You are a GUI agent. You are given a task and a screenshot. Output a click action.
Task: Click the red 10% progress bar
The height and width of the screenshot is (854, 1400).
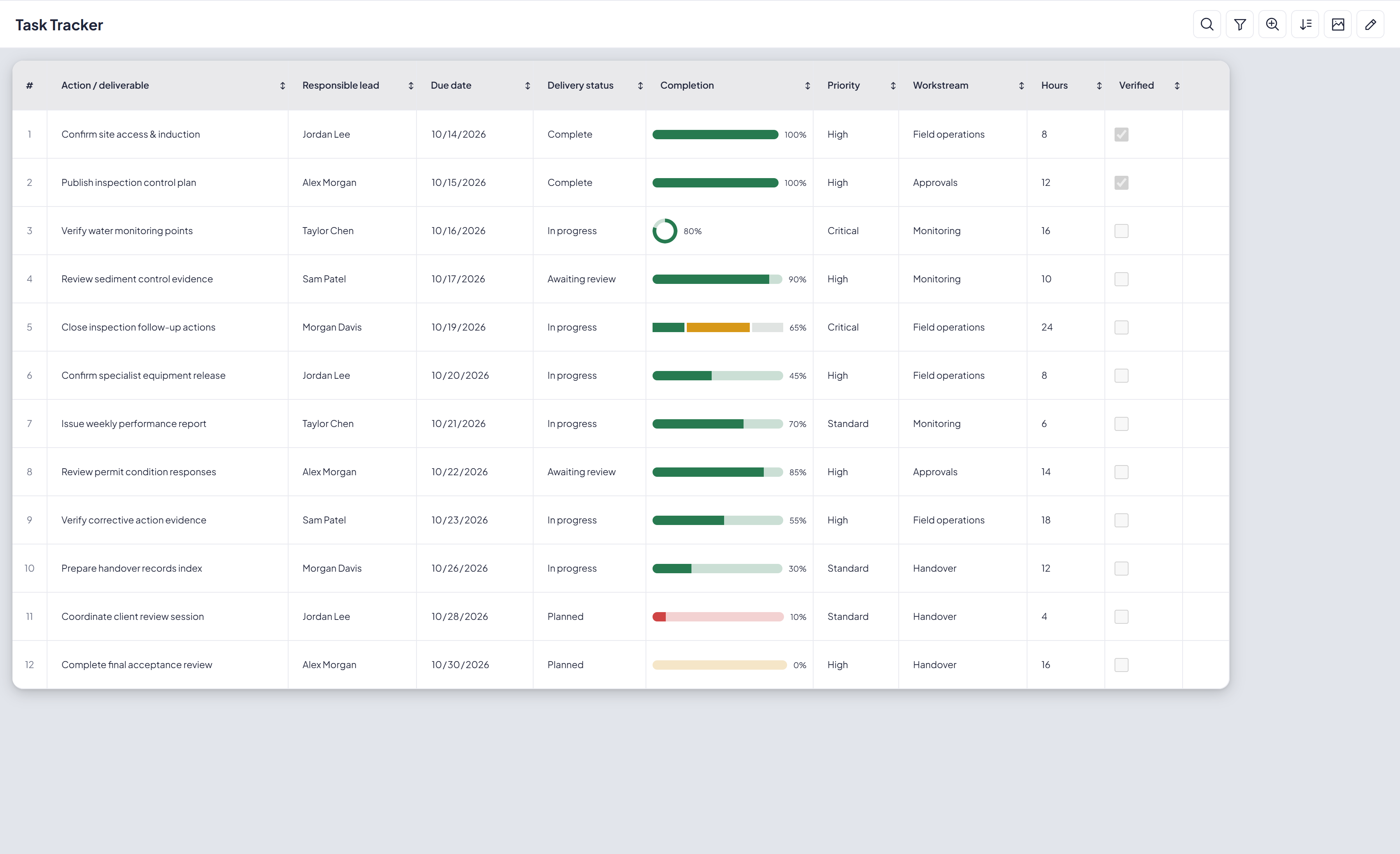point(717,617)
